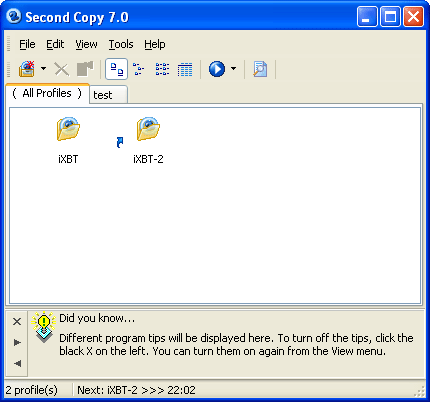
Task: Click the window resize grip corner
Action: 420,391
